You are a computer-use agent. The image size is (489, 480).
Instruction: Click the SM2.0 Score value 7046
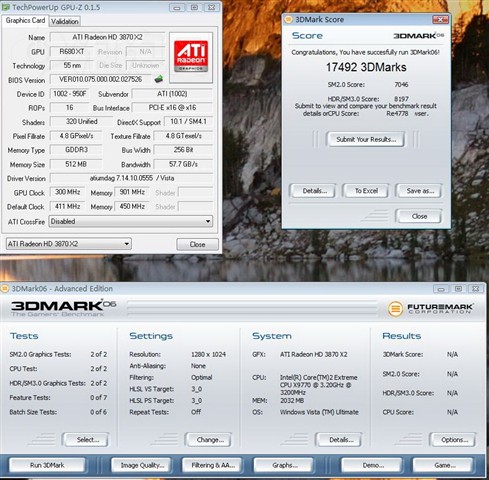[x=401, y=85]
